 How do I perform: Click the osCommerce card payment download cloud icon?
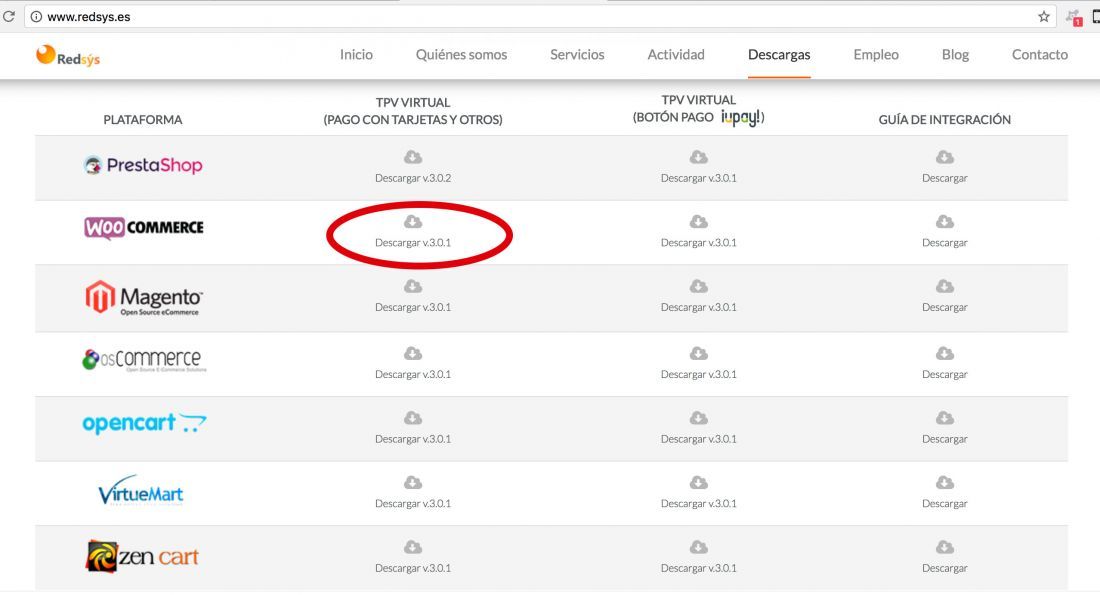413,354
